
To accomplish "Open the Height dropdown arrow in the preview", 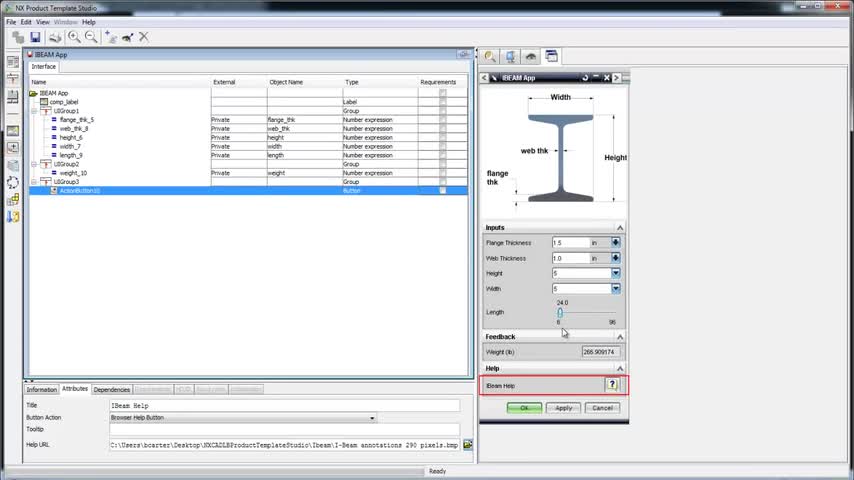I will (615, 273).
